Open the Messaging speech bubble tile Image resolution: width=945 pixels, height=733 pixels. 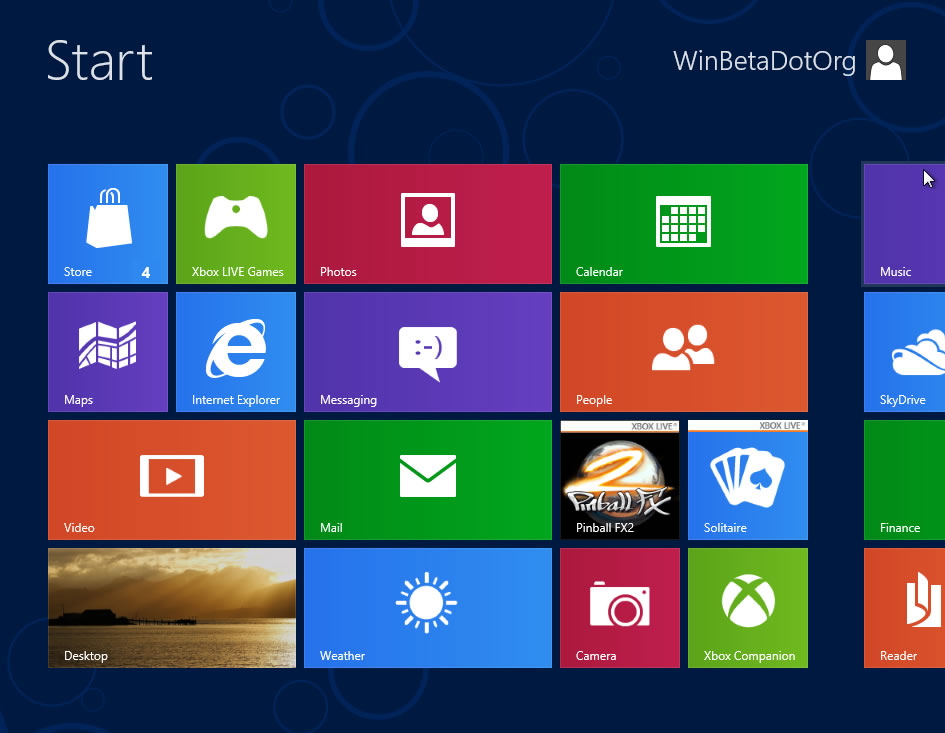click(x=428, y=352)
